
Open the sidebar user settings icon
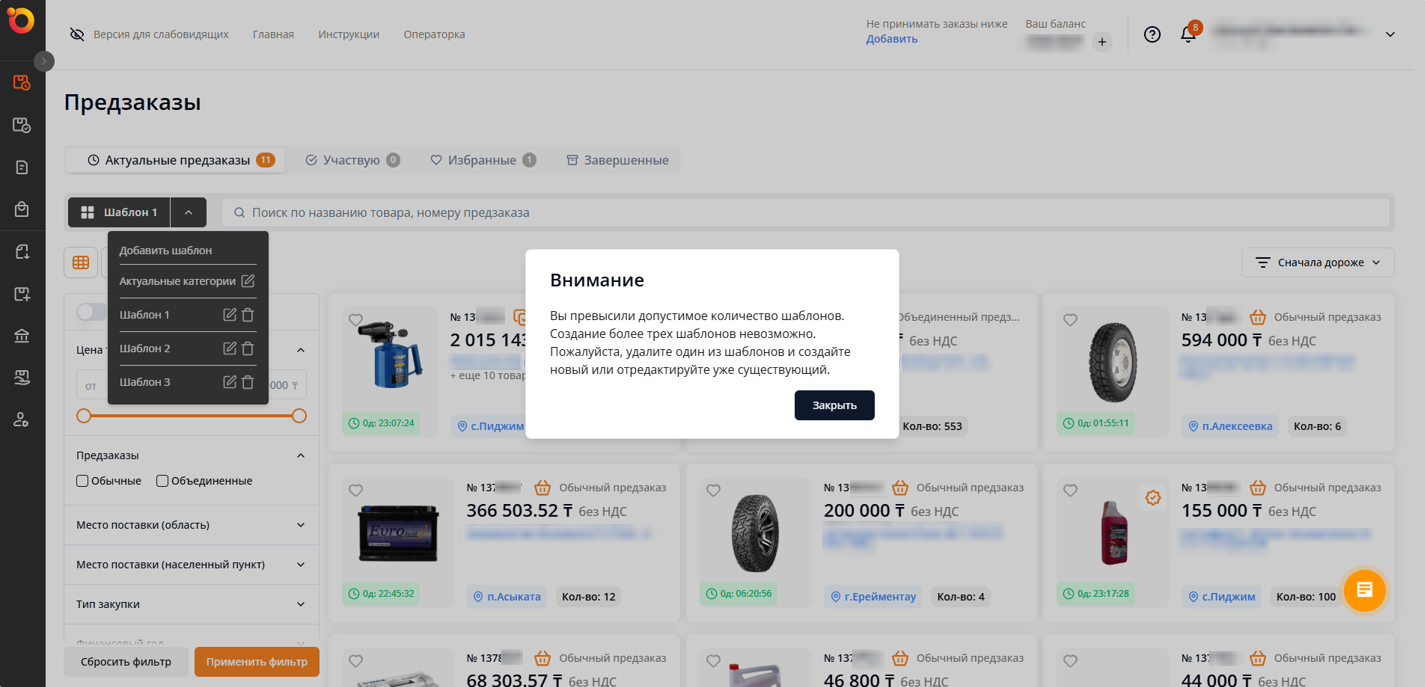point(21,420)
